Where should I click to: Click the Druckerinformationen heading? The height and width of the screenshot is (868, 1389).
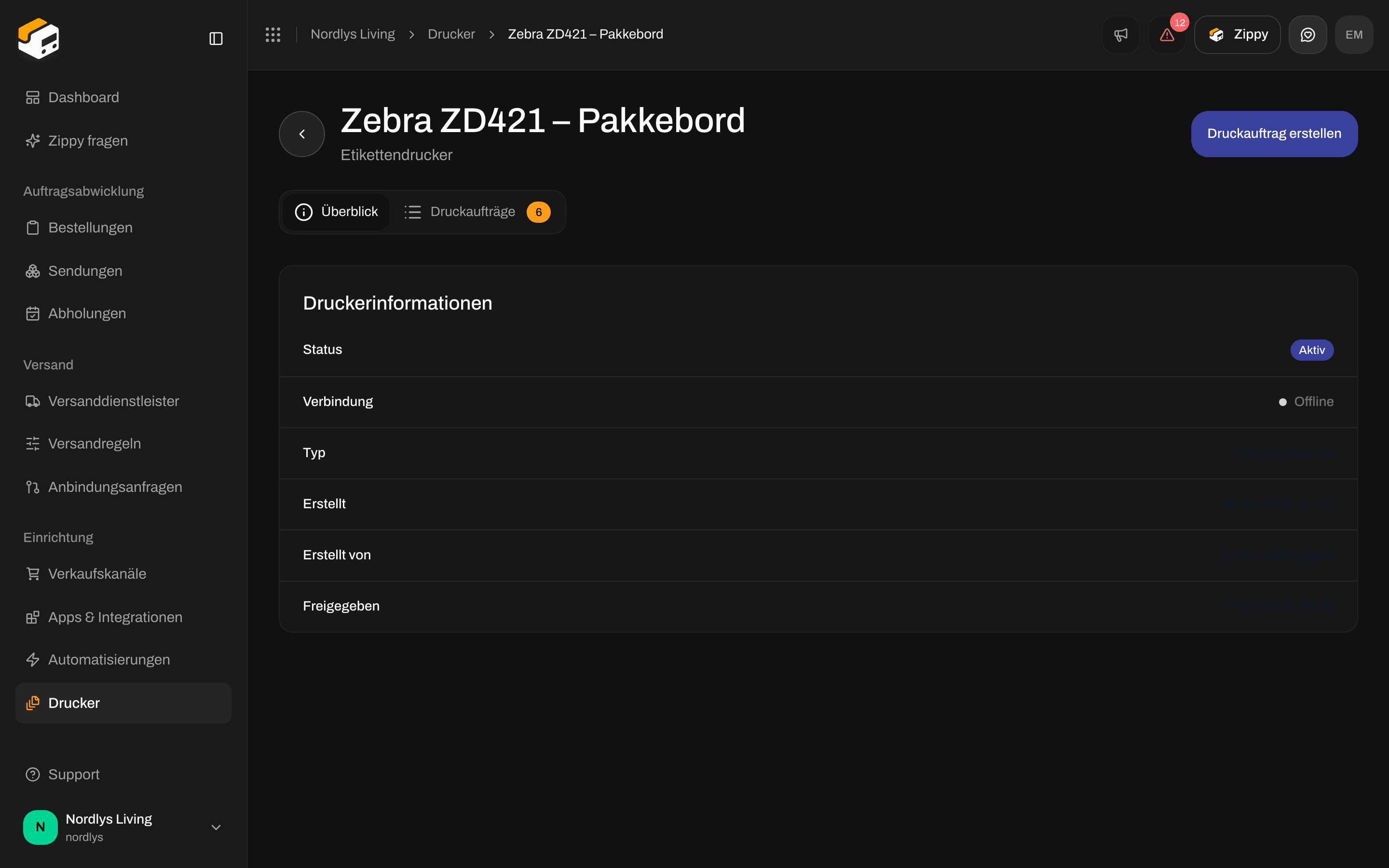398,303
